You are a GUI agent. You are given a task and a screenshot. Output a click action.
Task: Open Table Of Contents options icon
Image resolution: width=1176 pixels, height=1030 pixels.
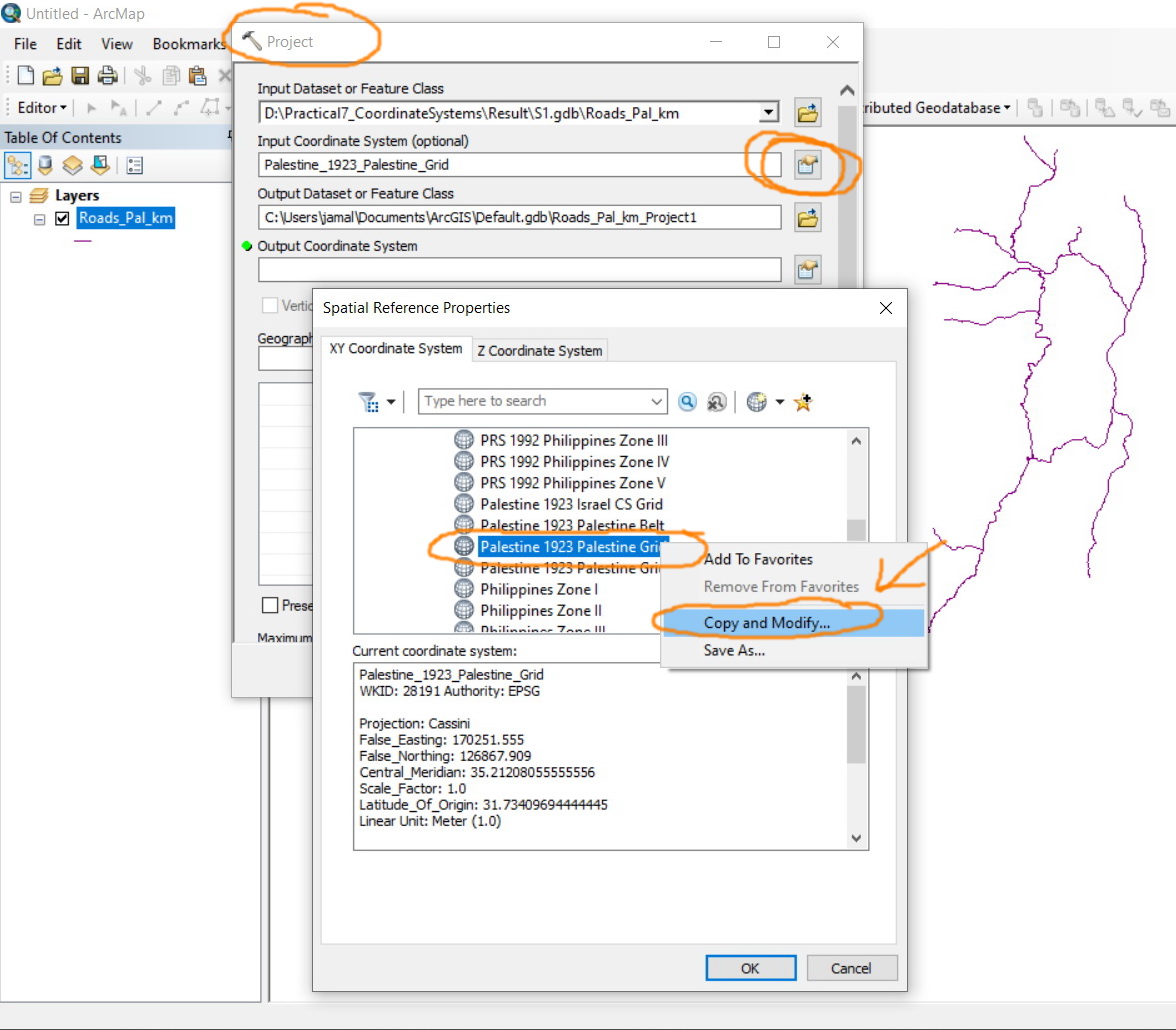[135, 165]
